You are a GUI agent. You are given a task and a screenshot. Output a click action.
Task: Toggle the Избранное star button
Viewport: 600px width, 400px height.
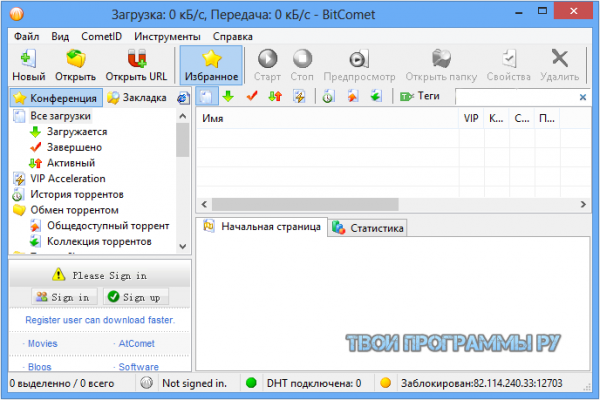[x=211, y=65]
